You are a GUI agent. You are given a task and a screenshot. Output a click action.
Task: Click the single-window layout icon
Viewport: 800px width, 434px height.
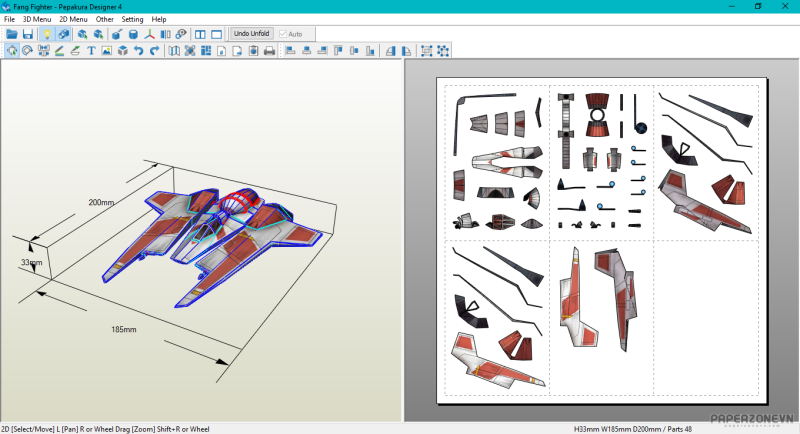pyautogui.click(x=216, y=34)
